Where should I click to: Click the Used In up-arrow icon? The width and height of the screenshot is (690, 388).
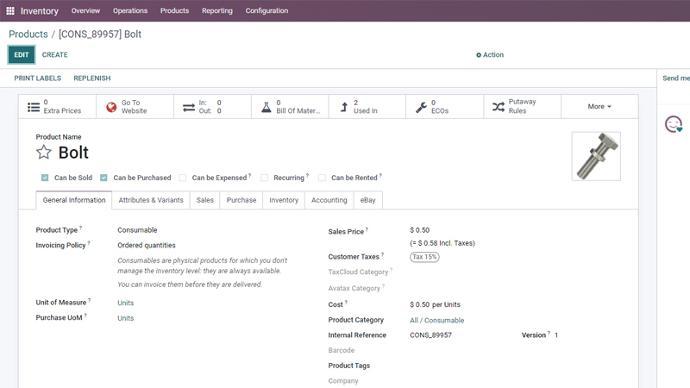(344, 107)
